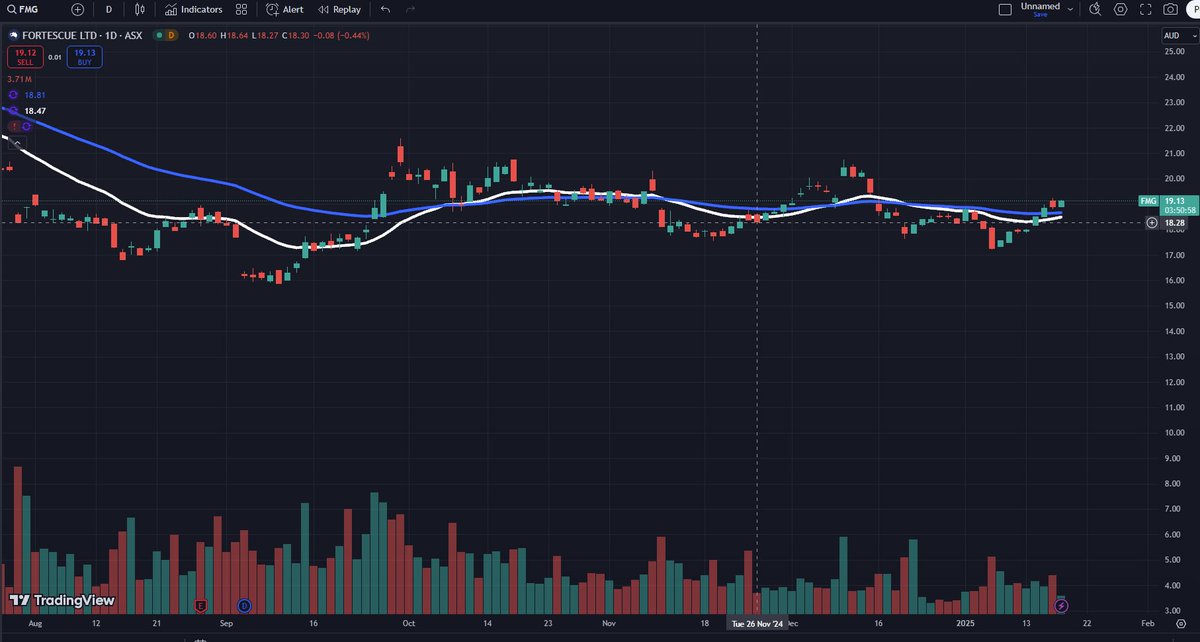
Task: Open the layout setup square icon
Action: (x=1005, y=9)
